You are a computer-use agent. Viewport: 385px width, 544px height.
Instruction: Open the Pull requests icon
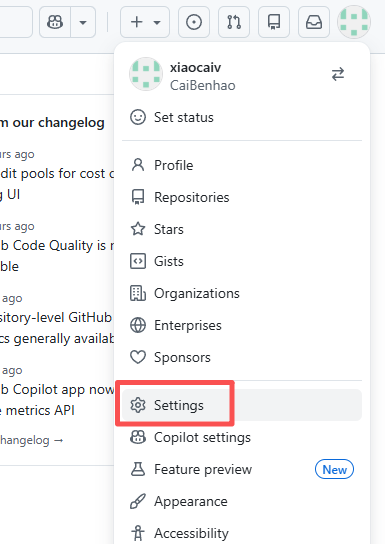point(234,22)
